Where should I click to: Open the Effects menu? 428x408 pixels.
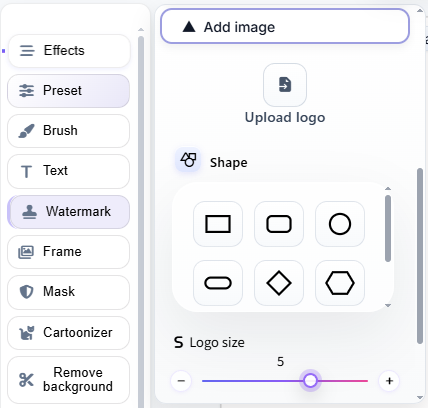[69, 51]
